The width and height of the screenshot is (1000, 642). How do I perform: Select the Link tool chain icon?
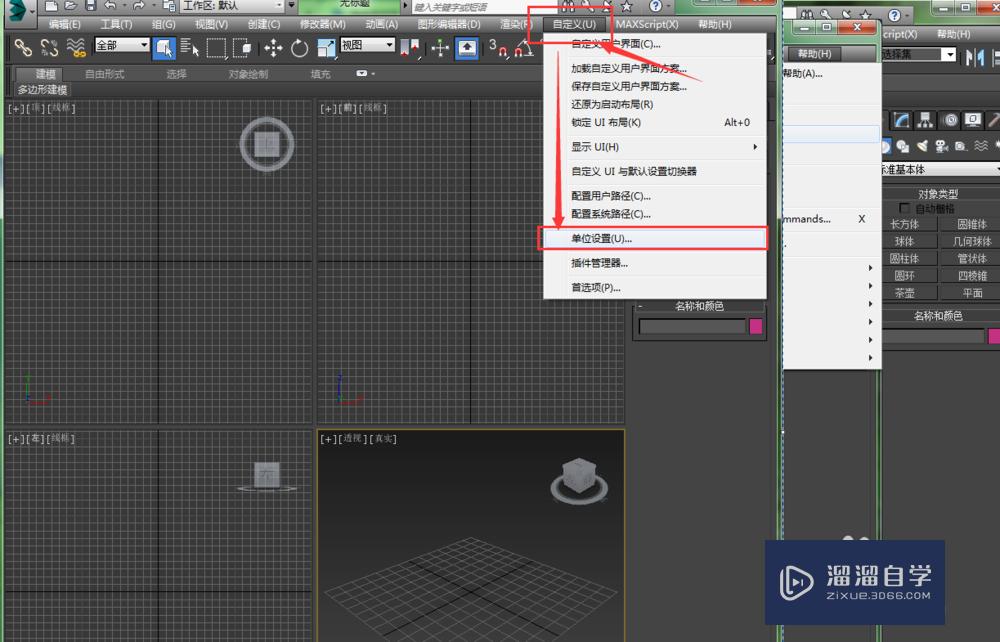click(x=23, y=47)
